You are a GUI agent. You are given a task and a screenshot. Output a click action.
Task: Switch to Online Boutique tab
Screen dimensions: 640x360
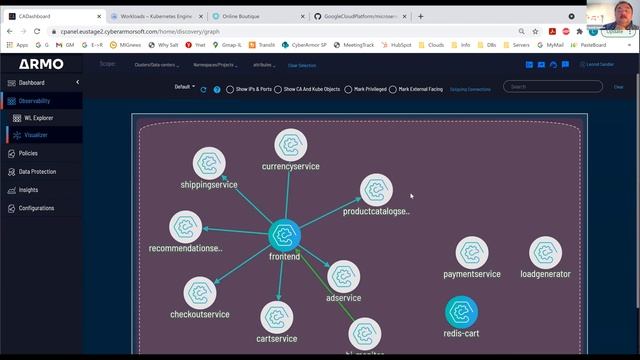click(x=258, y=16)
